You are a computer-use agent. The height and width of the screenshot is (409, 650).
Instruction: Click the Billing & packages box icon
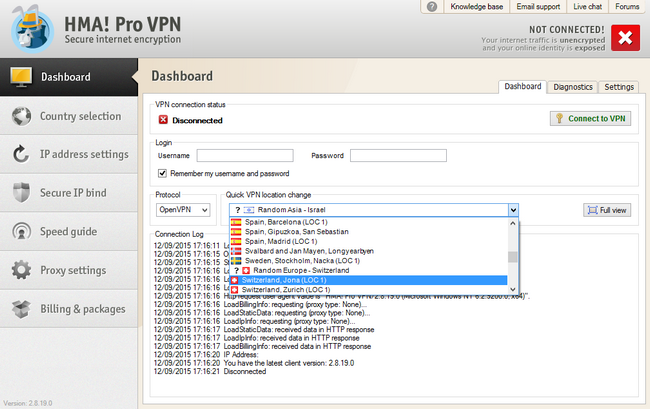(x=22, y=309)
